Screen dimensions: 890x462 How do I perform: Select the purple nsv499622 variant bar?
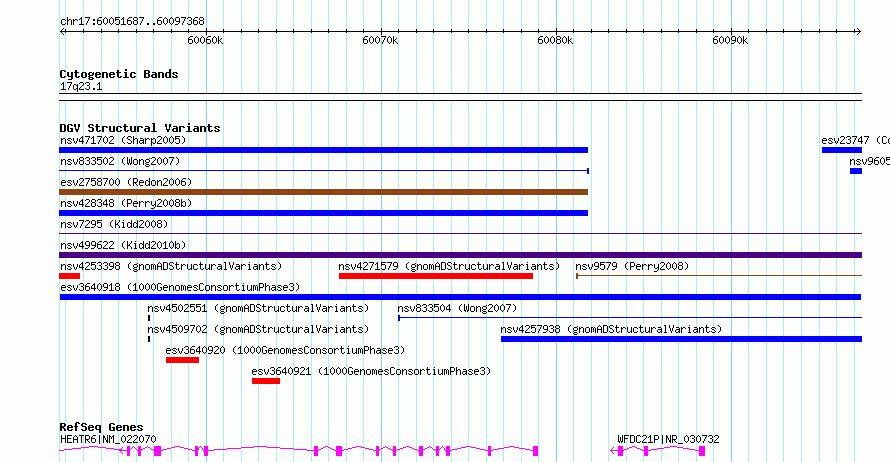pyautogui.click(x=460, y=255)
